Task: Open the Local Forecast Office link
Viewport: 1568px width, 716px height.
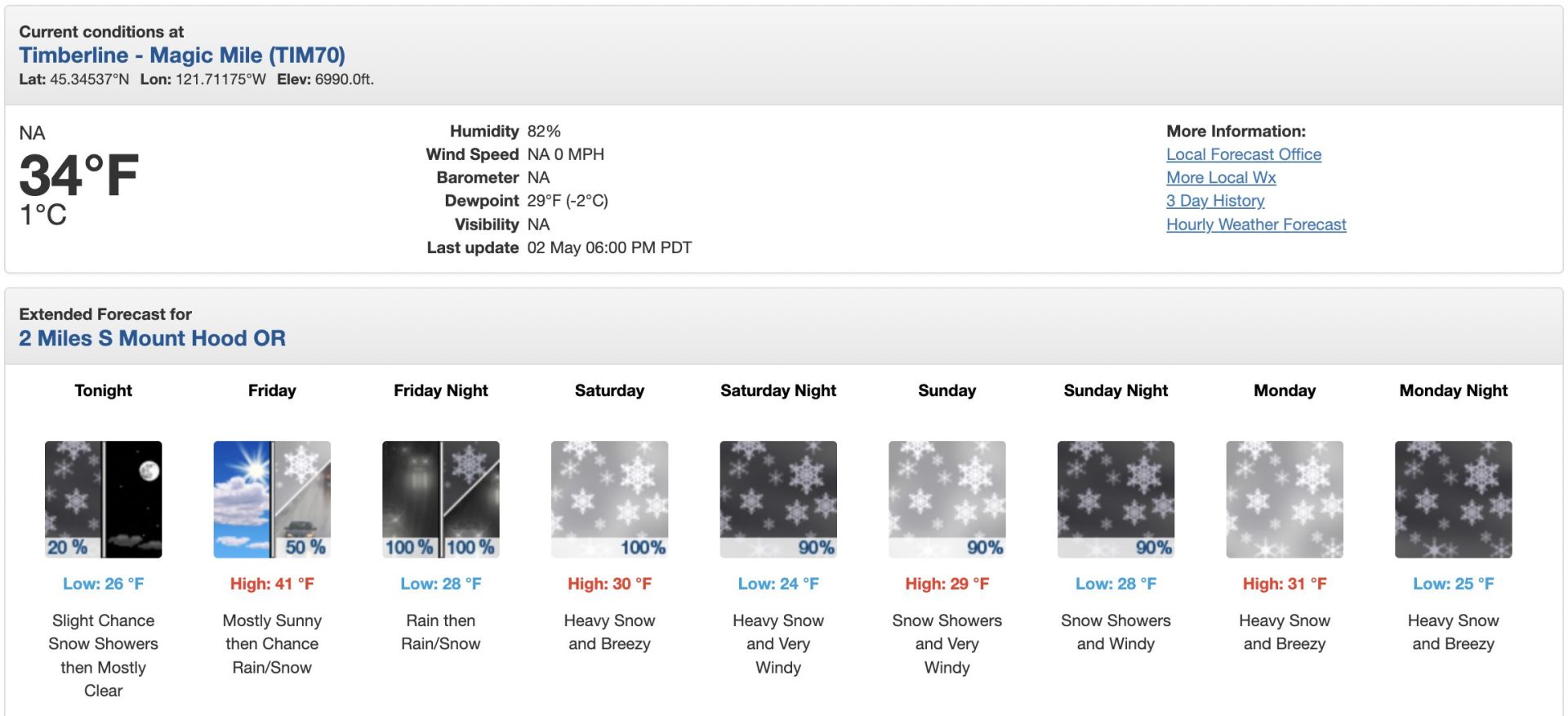Action: [x=1244, y=154]
